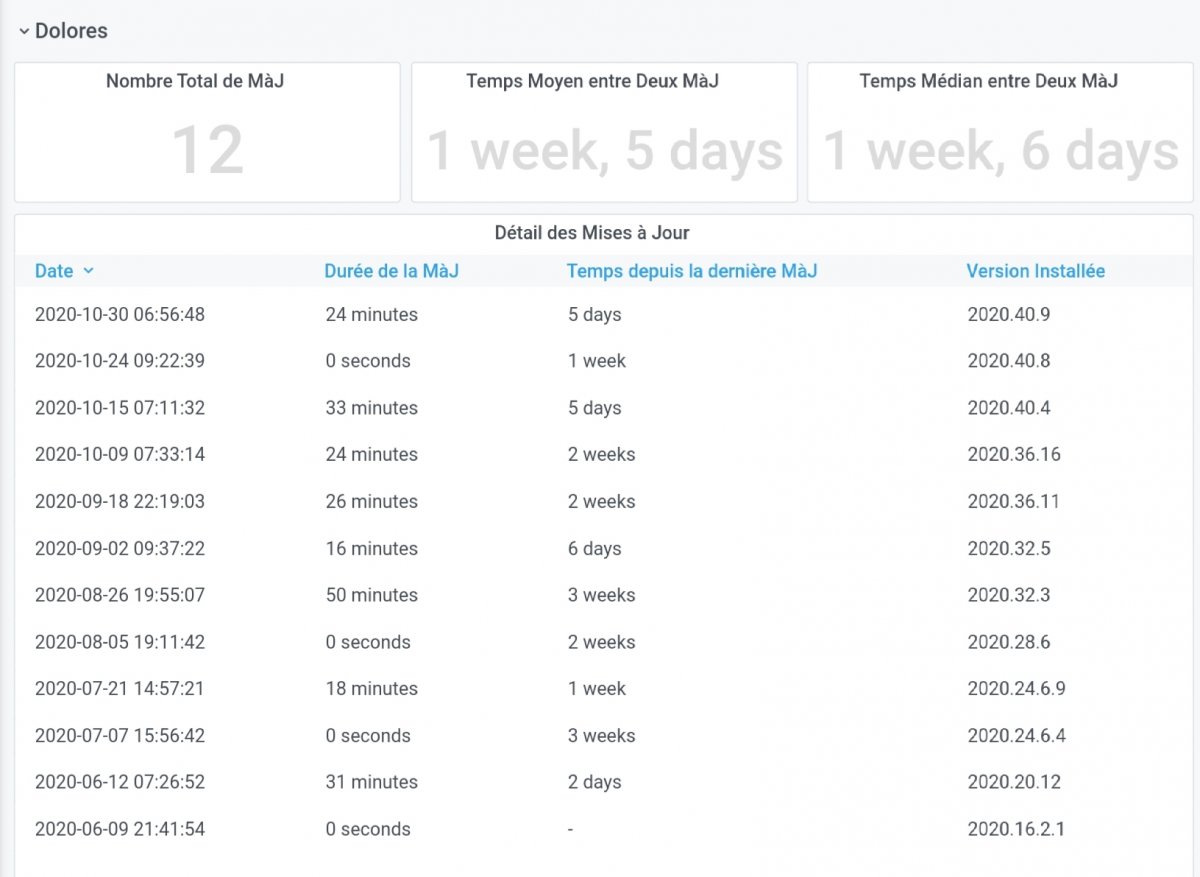Viewport: 1200px width, 877px height.
Task: Click 24 minutes in the 2020.36.16 row
Action: (371, 454)
